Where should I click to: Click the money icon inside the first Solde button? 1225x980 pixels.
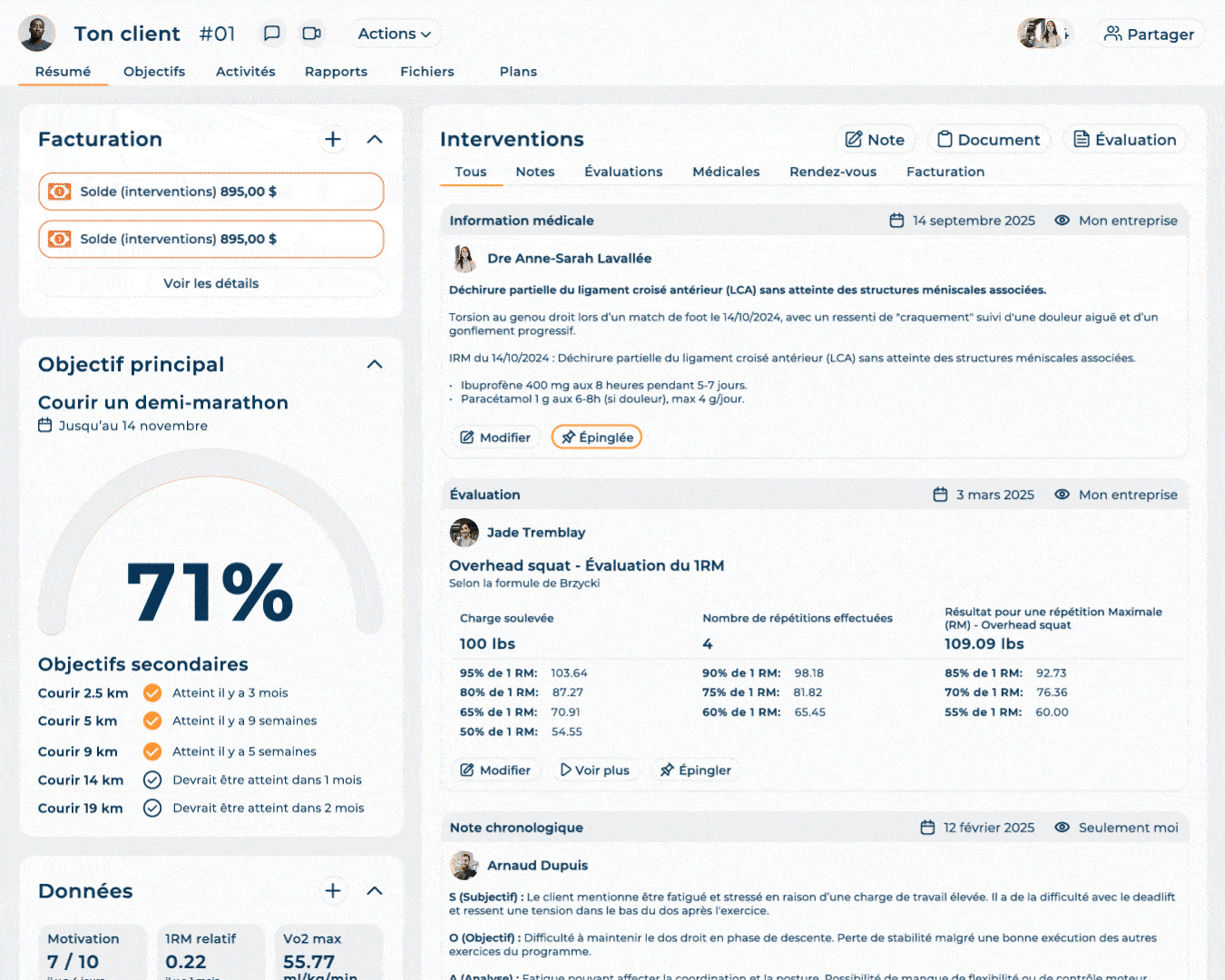pyautogui.click(x=59, y=191)
